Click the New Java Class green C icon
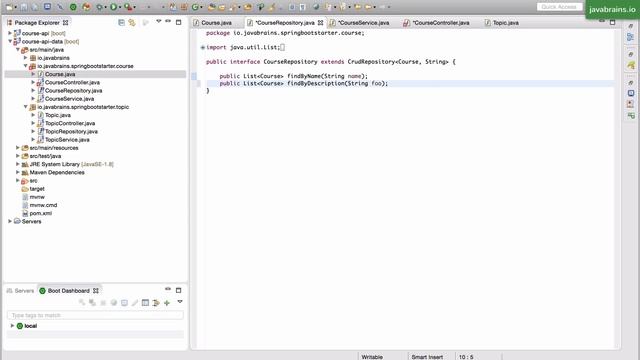Screen dimensions: 640x360 click(x=195, y=7)
